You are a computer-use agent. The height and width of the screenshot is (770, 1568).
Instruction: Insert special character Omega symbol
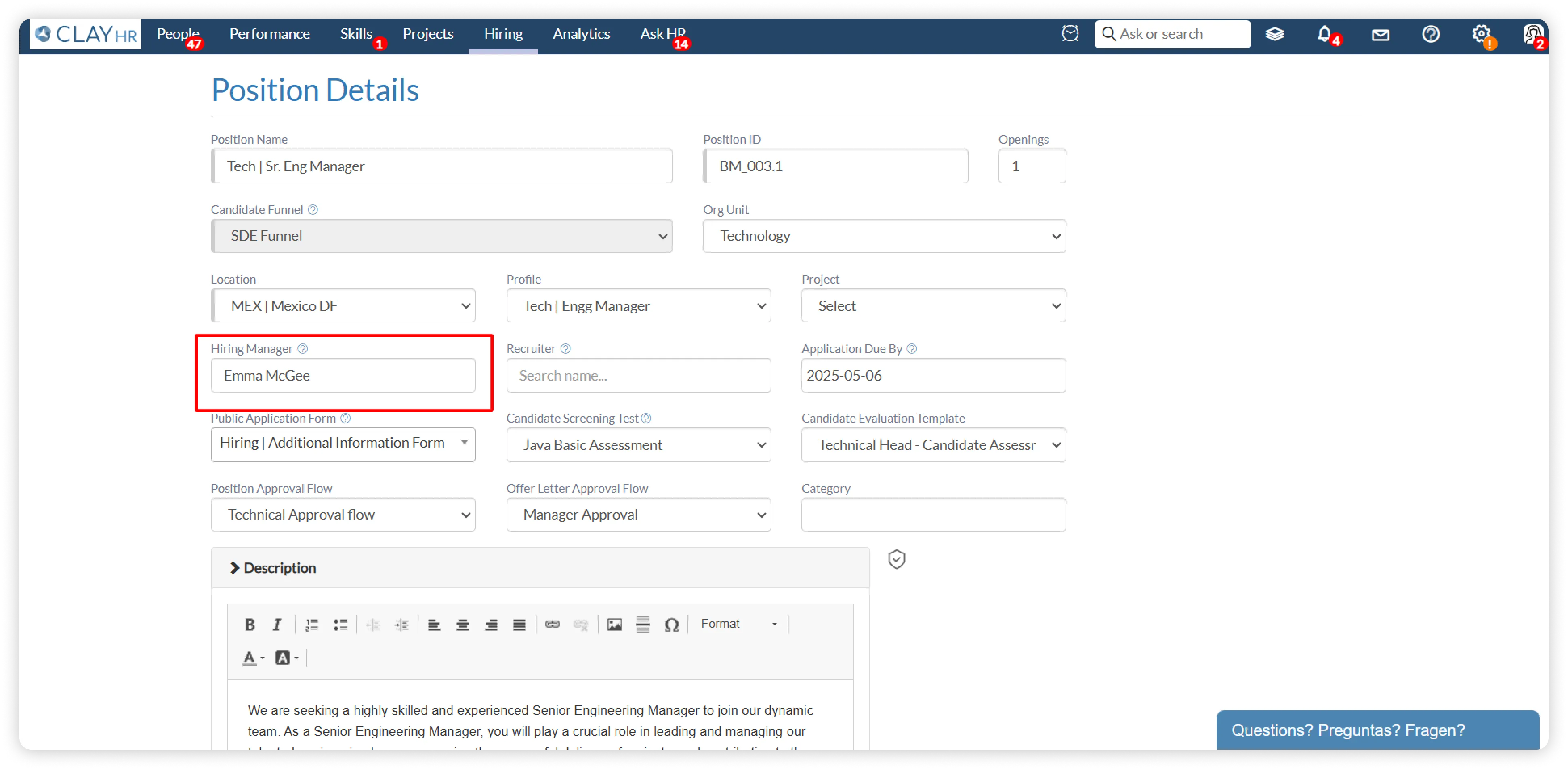(671, 625)
